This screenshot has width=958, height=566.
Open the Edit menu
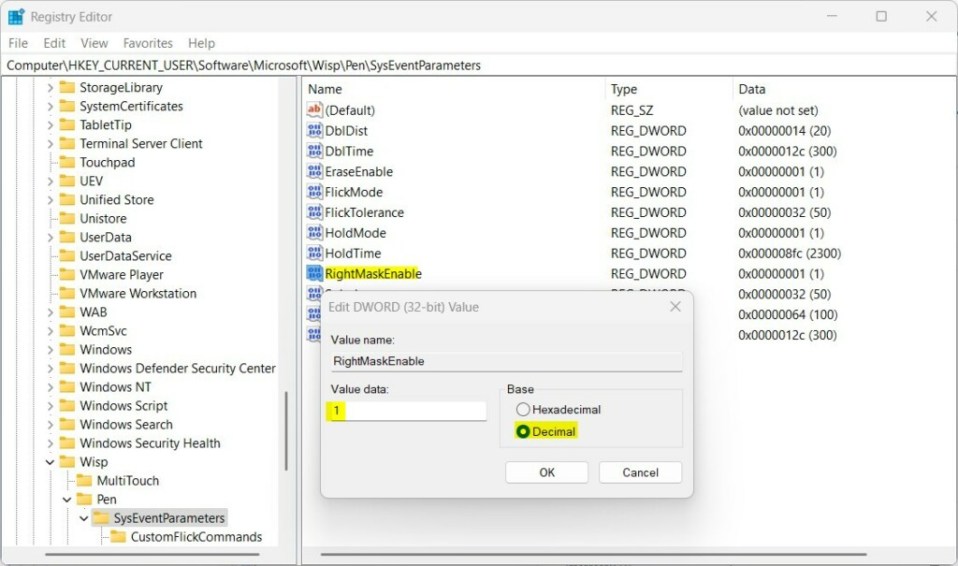point(54,43)
